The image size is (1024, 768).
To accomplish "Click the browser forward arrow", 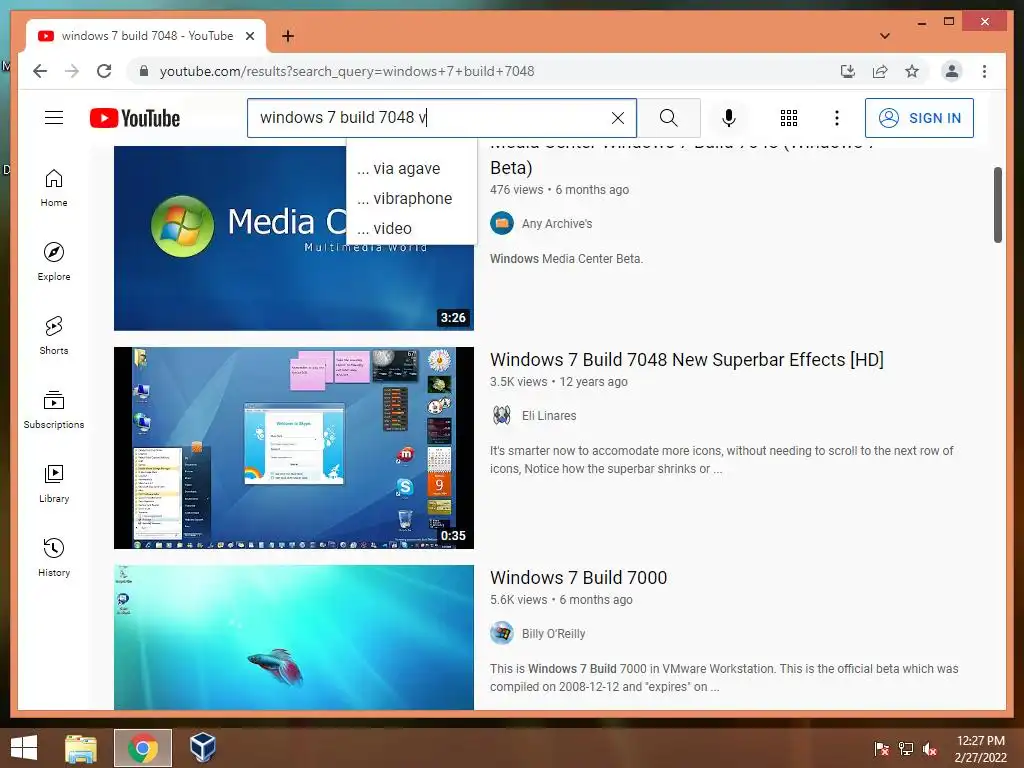I will [72, 71].
